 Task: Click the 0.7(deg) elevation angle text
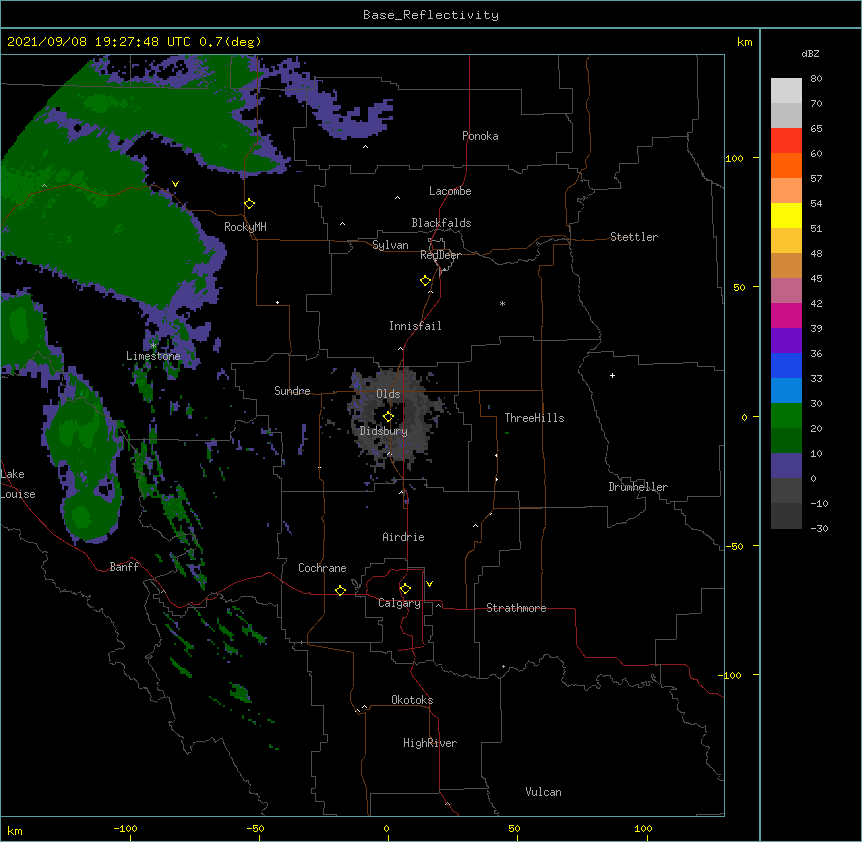(230, 42)
